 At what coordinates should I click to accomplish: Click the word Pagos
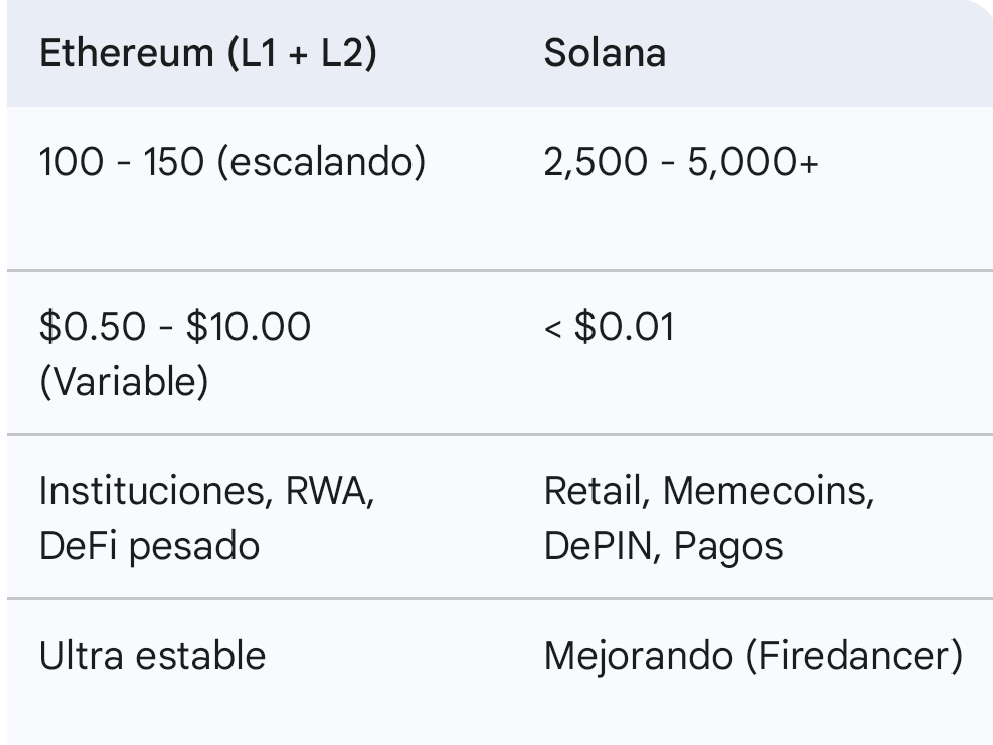(x=728, y=546)
